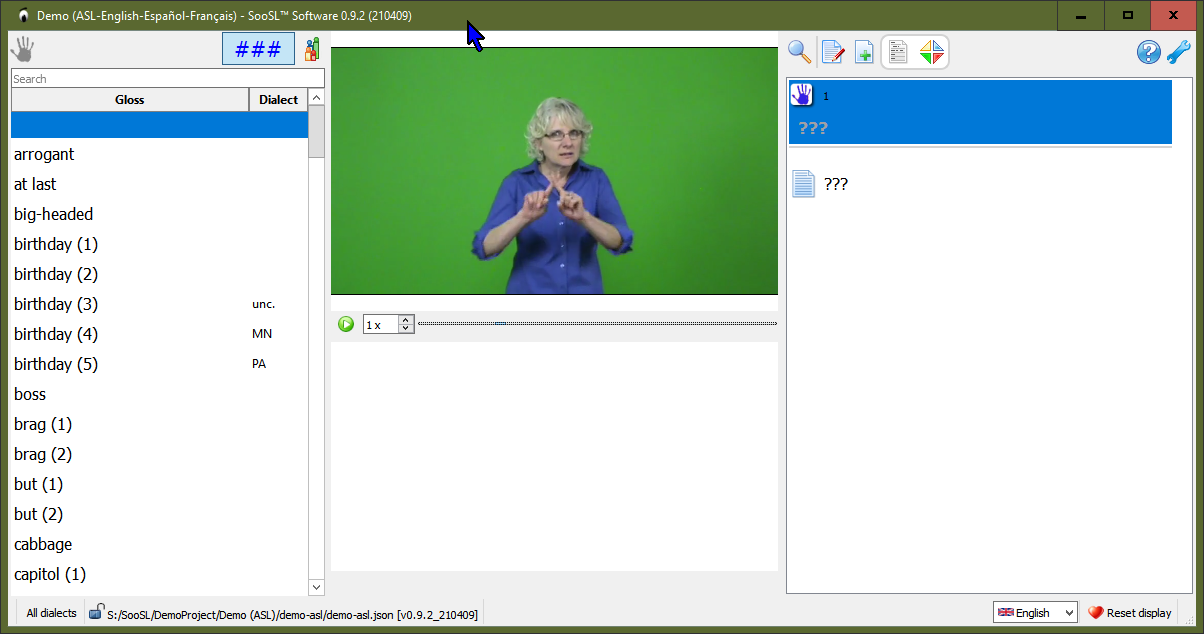Screen dimensions: 1204x634
Task: Select 'birthday (4)' in the gloss list
Action: pos(159,334)
